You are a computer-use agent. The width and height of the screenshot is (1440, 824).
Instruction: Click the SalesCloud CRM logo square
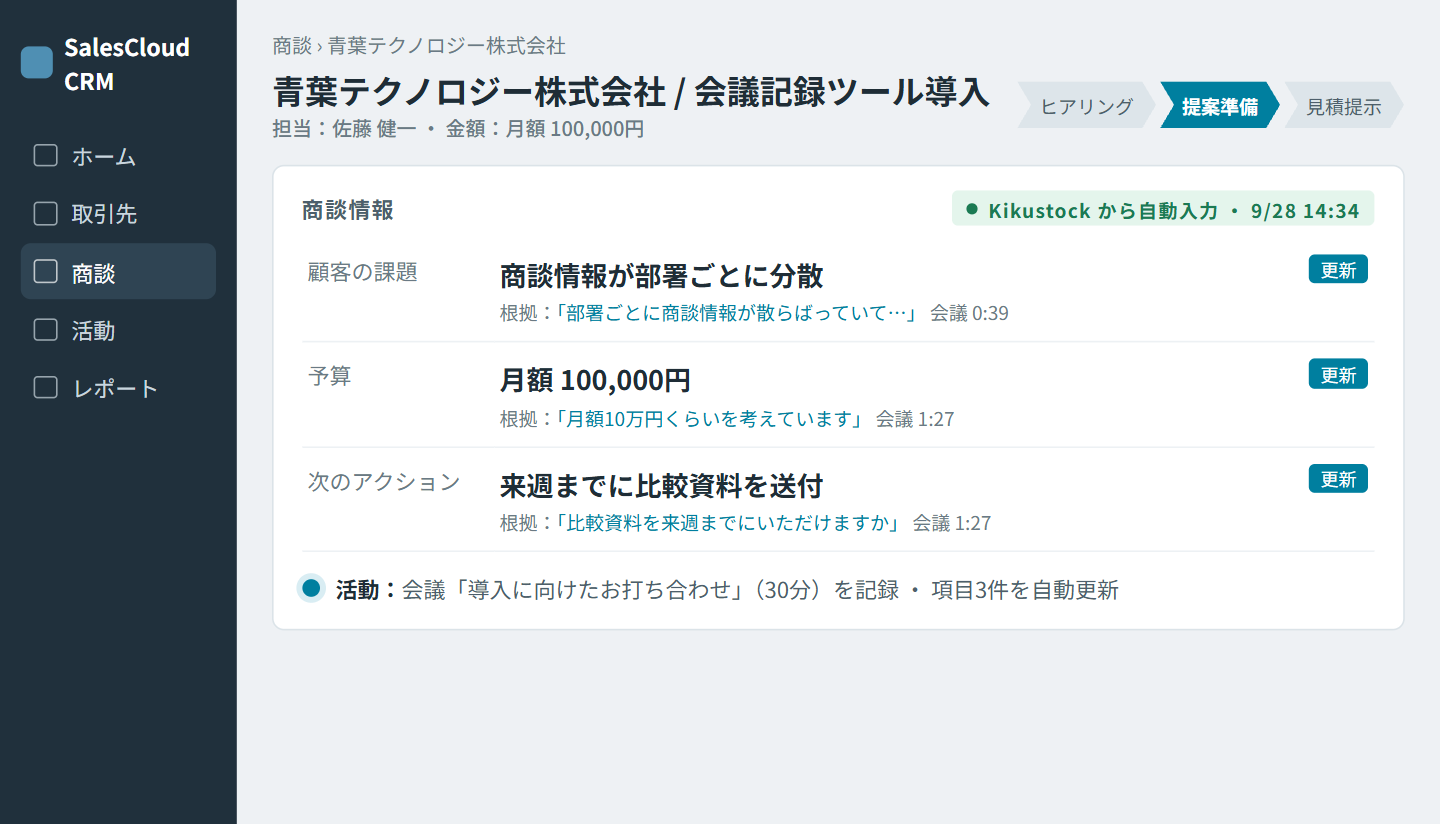click(37, 62)
